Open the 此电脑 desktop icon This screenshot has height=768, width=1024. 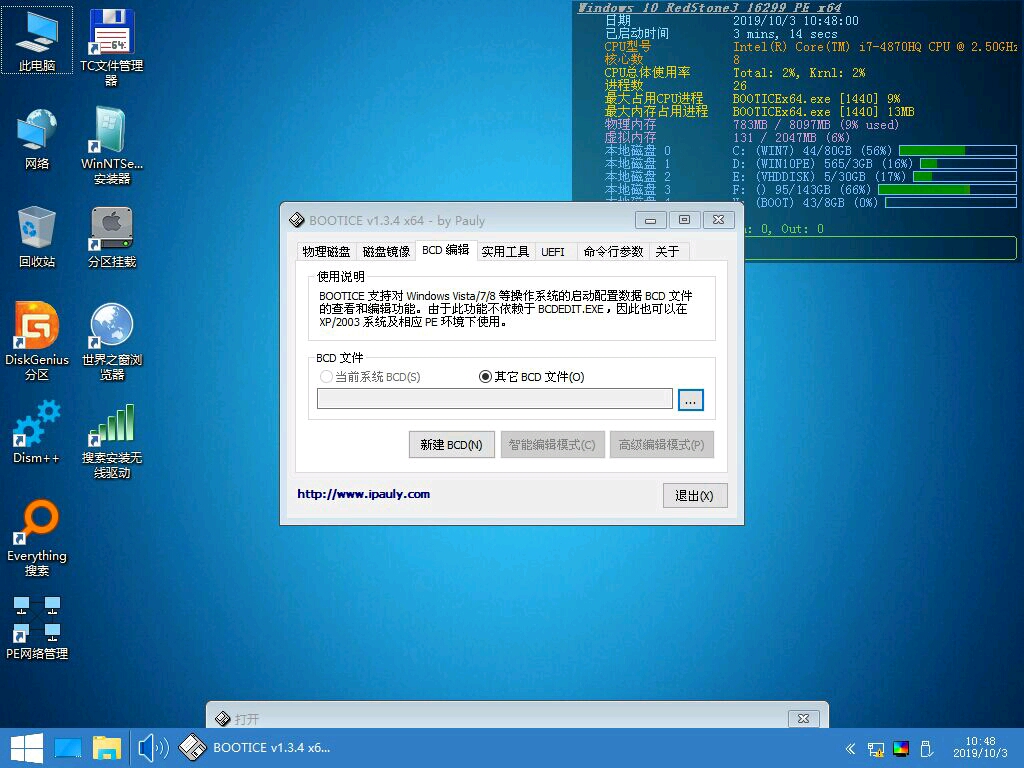point(37,39)
